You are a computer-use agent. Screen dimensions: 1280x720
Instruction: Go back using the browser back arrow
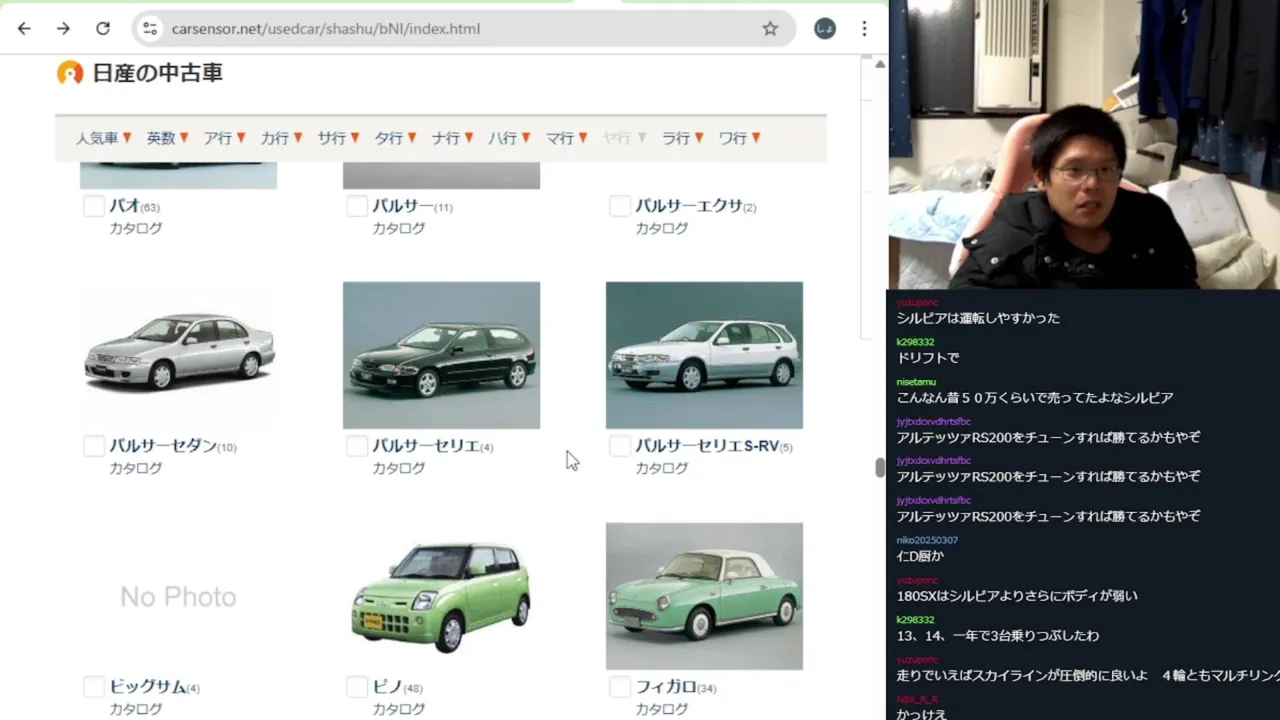[24, 29]
